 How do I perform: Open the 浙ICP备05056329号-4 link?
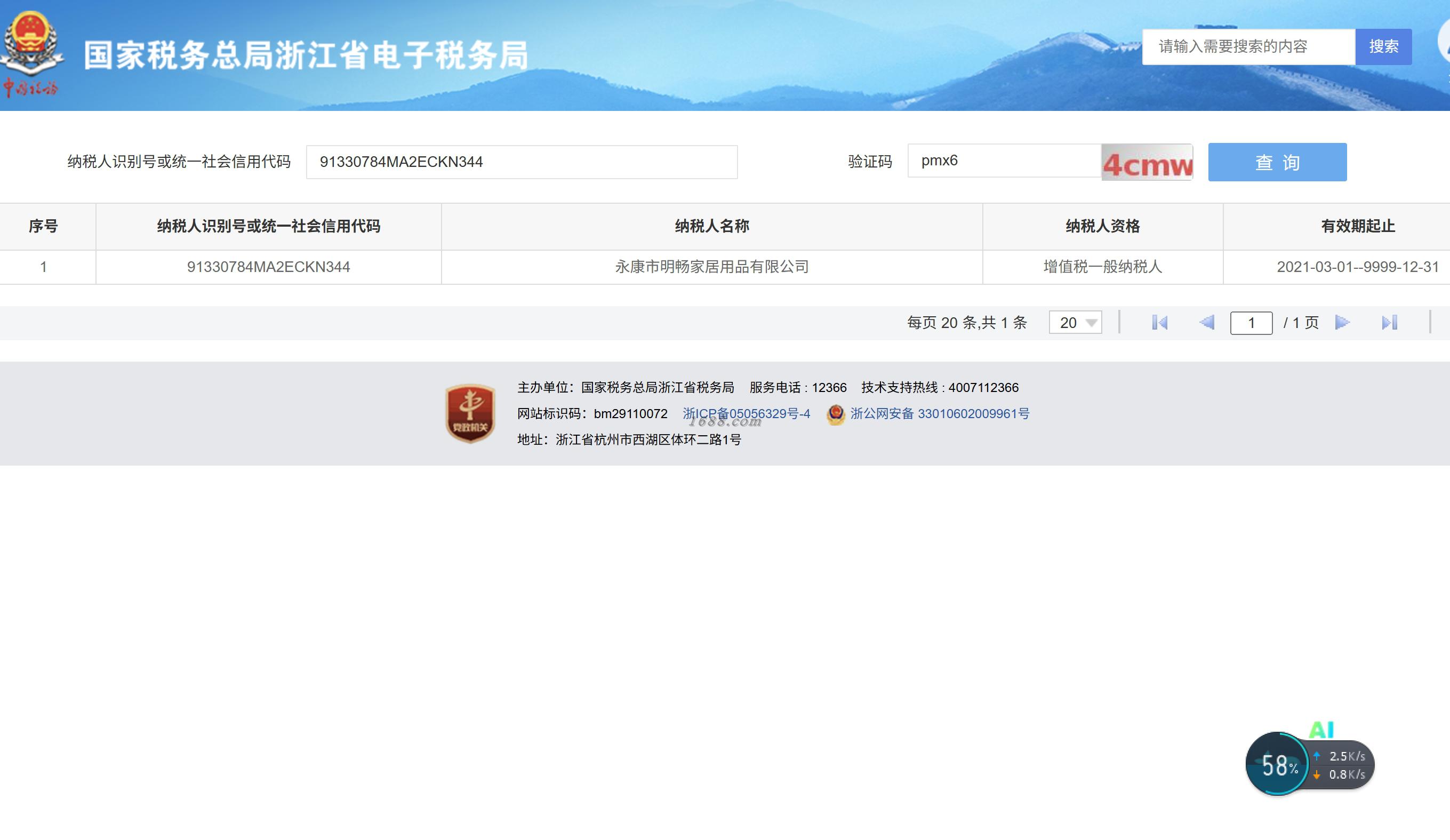746,414
